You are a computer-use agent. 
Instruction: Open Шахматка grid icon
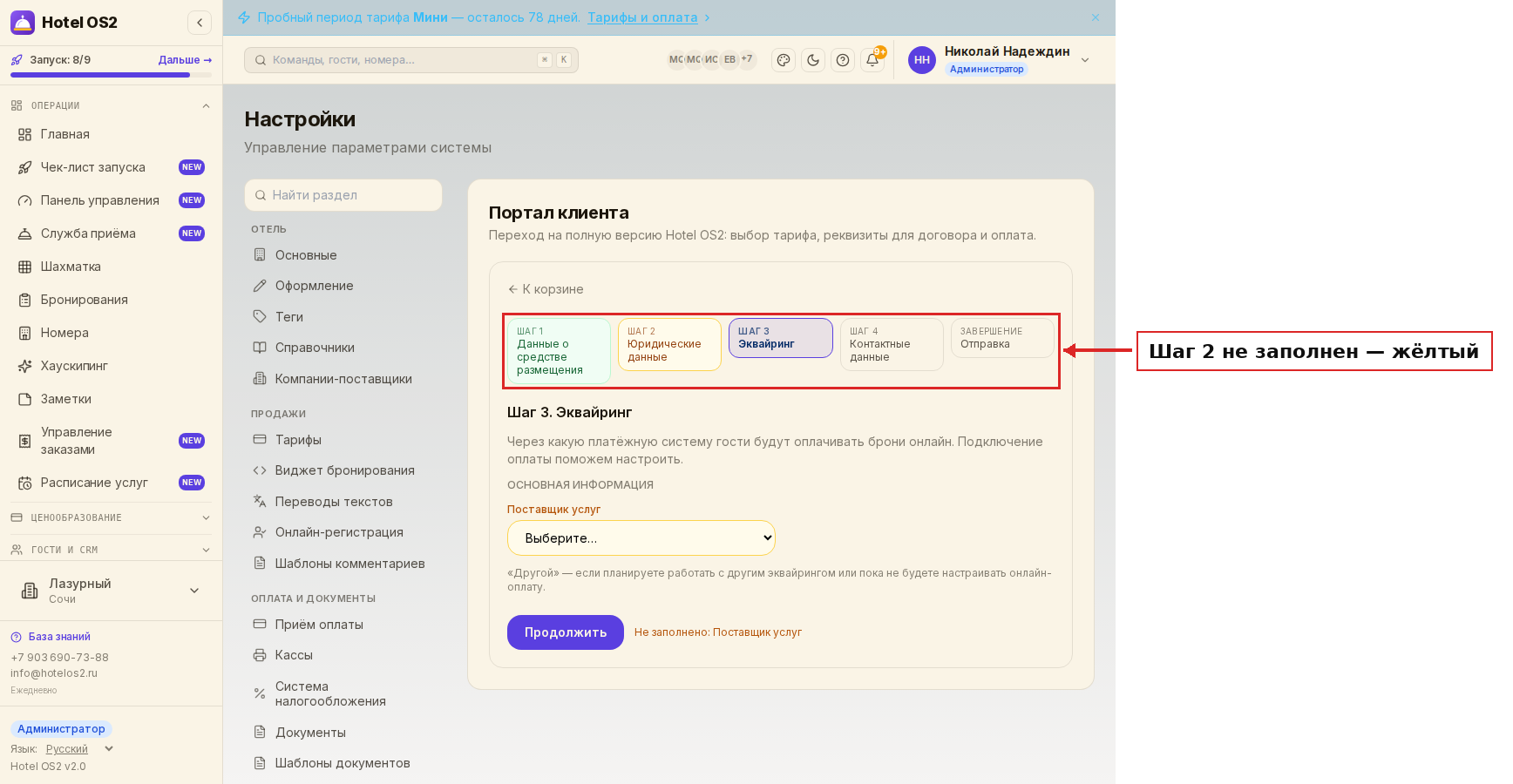point(25,267)
